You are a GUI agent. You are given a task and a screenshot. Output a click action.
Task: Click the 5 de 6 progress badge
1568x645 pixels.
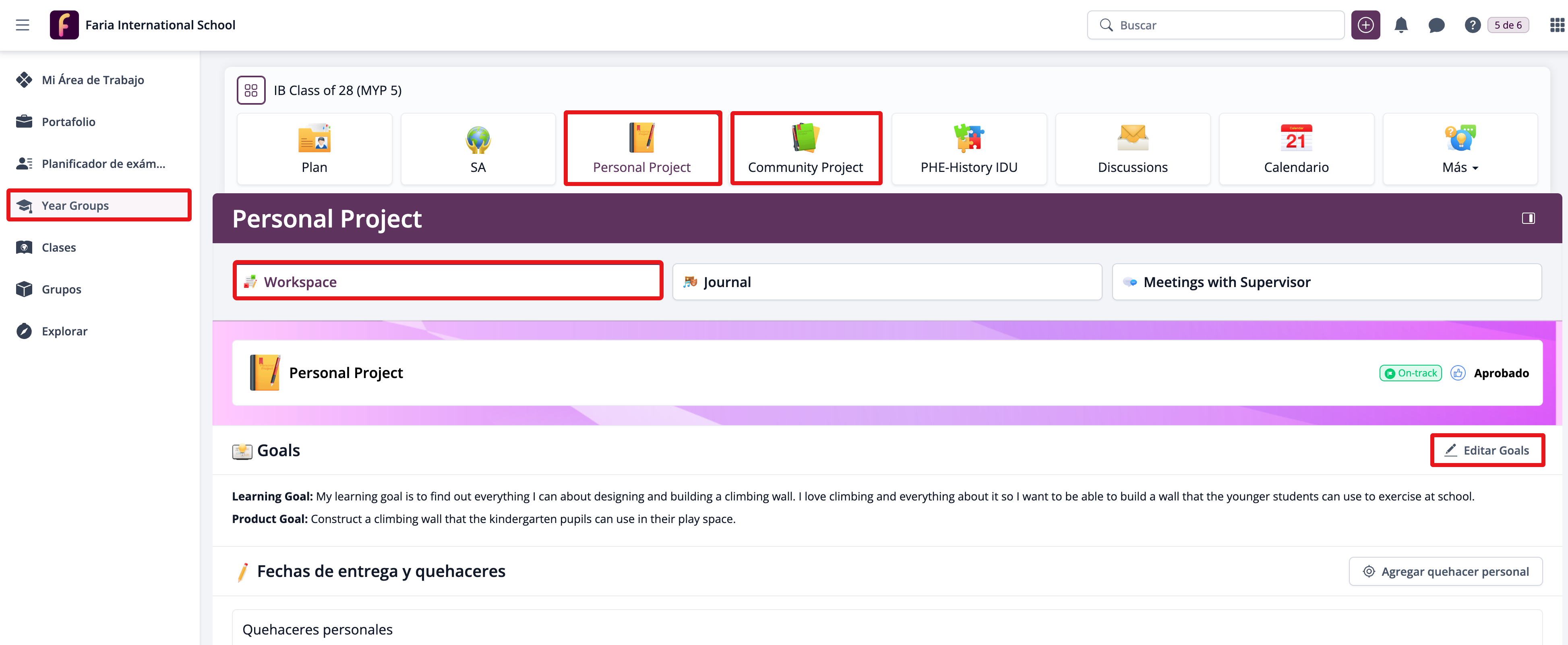[x=1508, y=25]
